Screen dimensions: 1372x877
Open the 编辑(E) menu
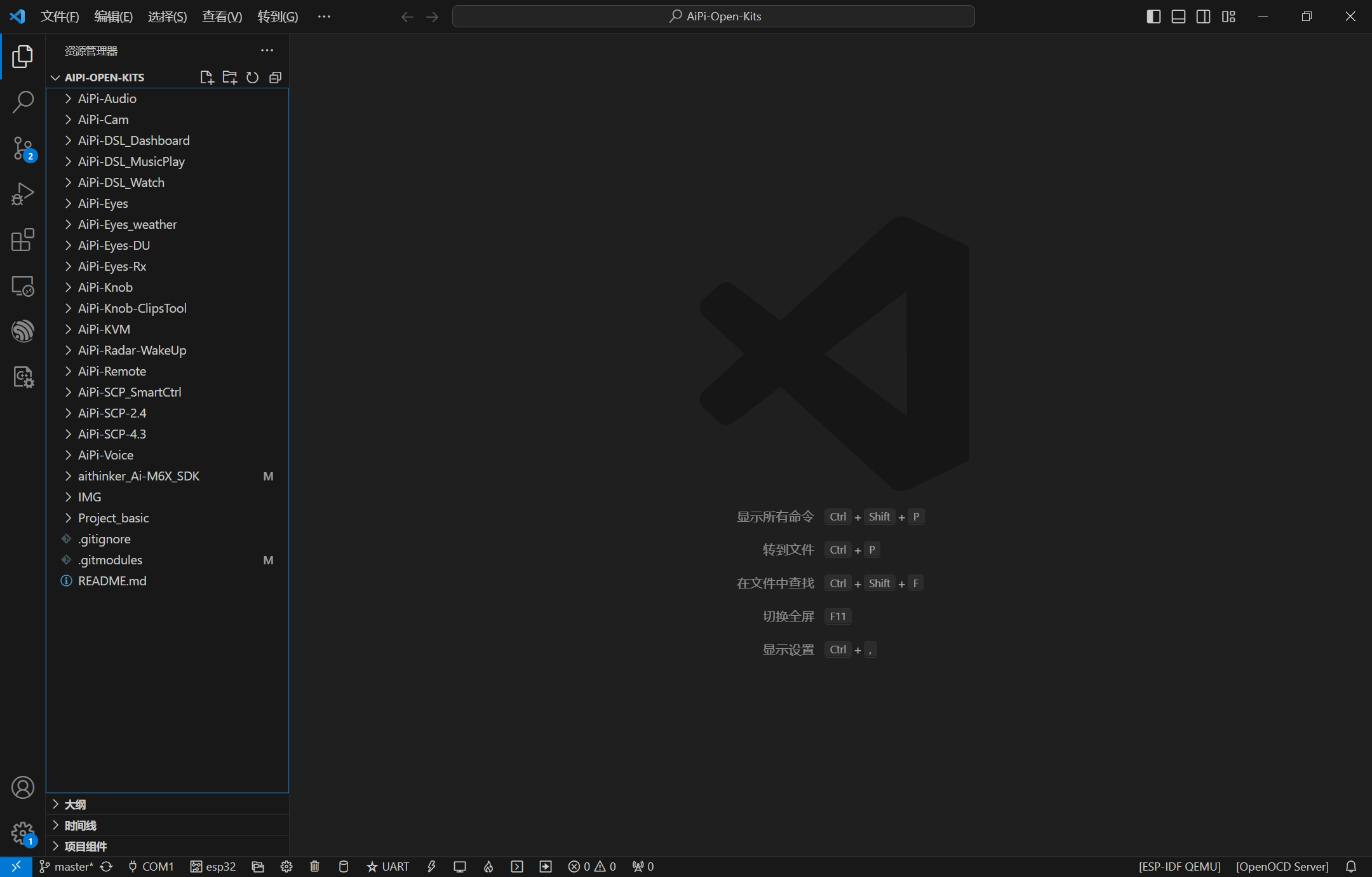[x=114, y=17]
